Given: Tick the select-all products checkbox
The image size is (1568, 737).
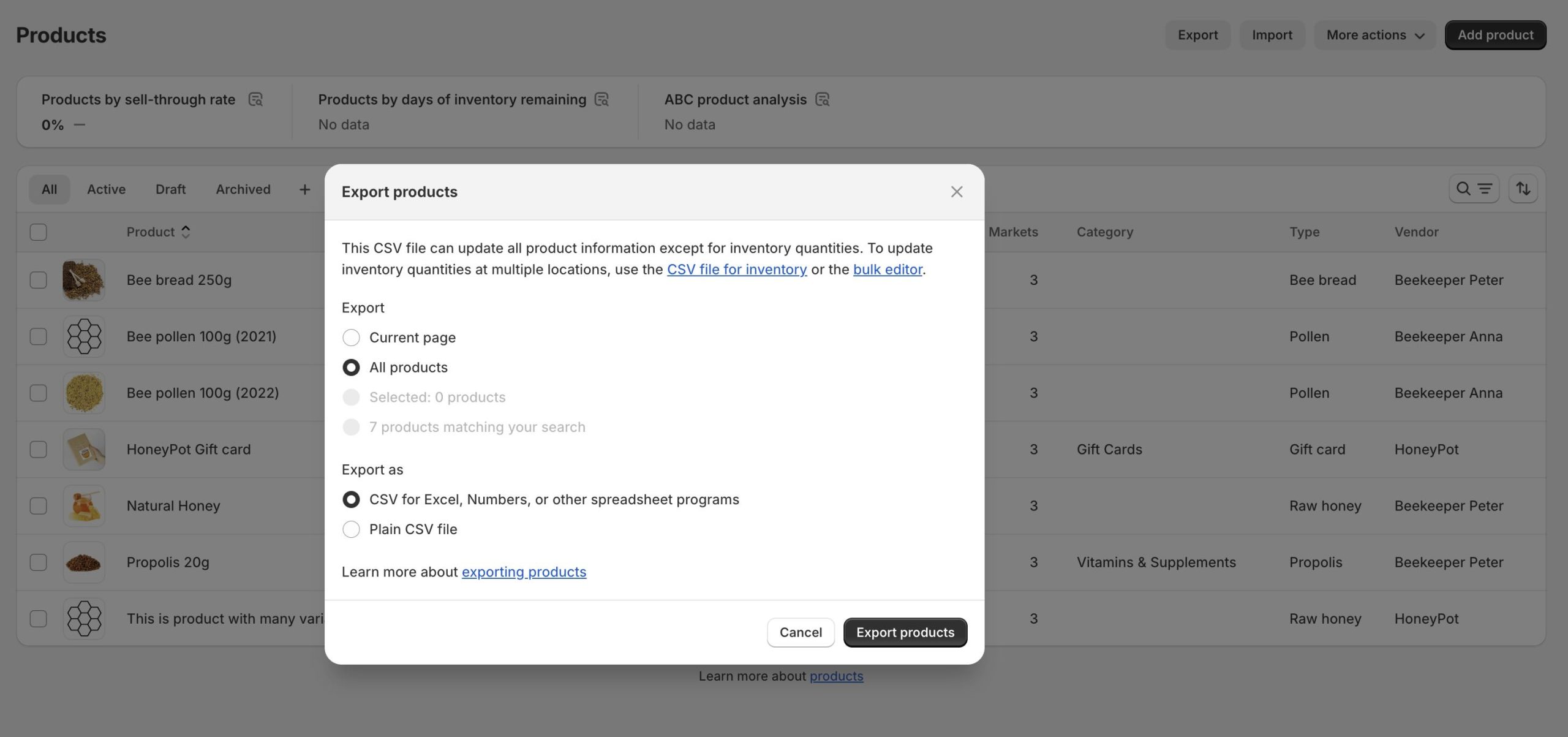Looking at the screenshot, I should pos(39,232).
